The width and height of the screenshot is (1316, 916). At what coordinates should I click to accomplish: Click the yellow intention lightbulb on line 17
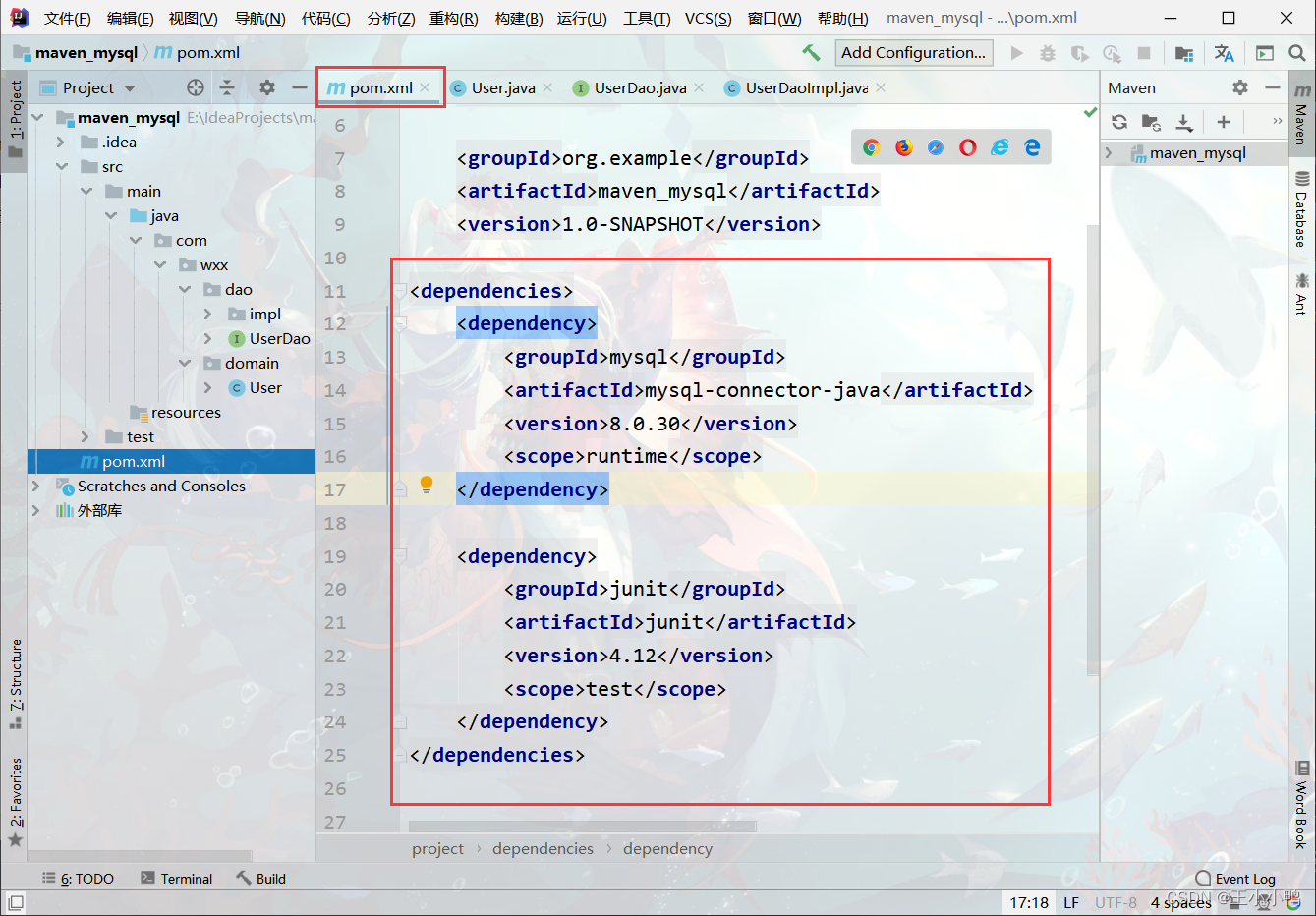pos(427,484)
